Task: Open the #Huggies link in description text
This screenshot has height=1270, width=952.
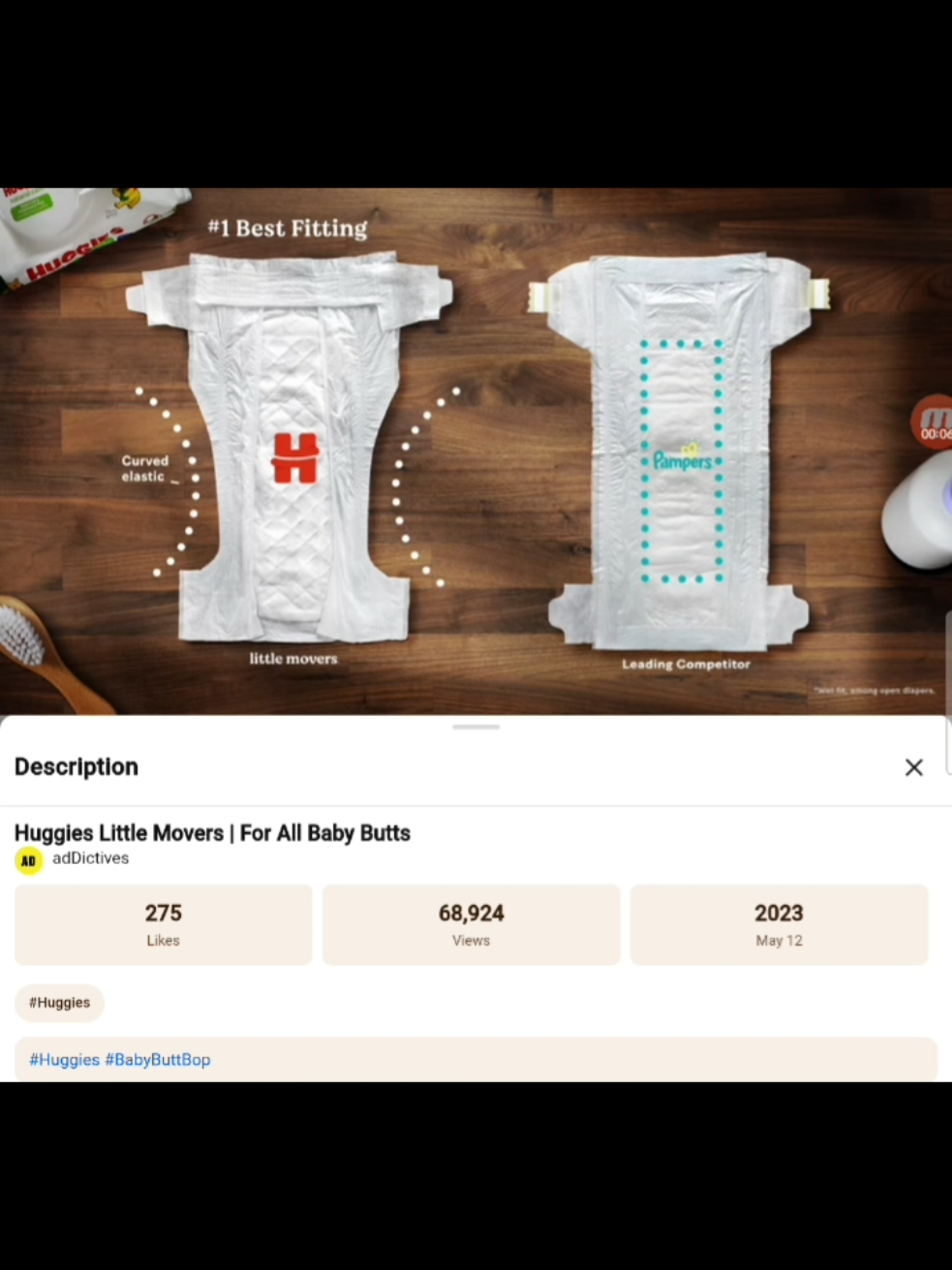Action: 64,1060
